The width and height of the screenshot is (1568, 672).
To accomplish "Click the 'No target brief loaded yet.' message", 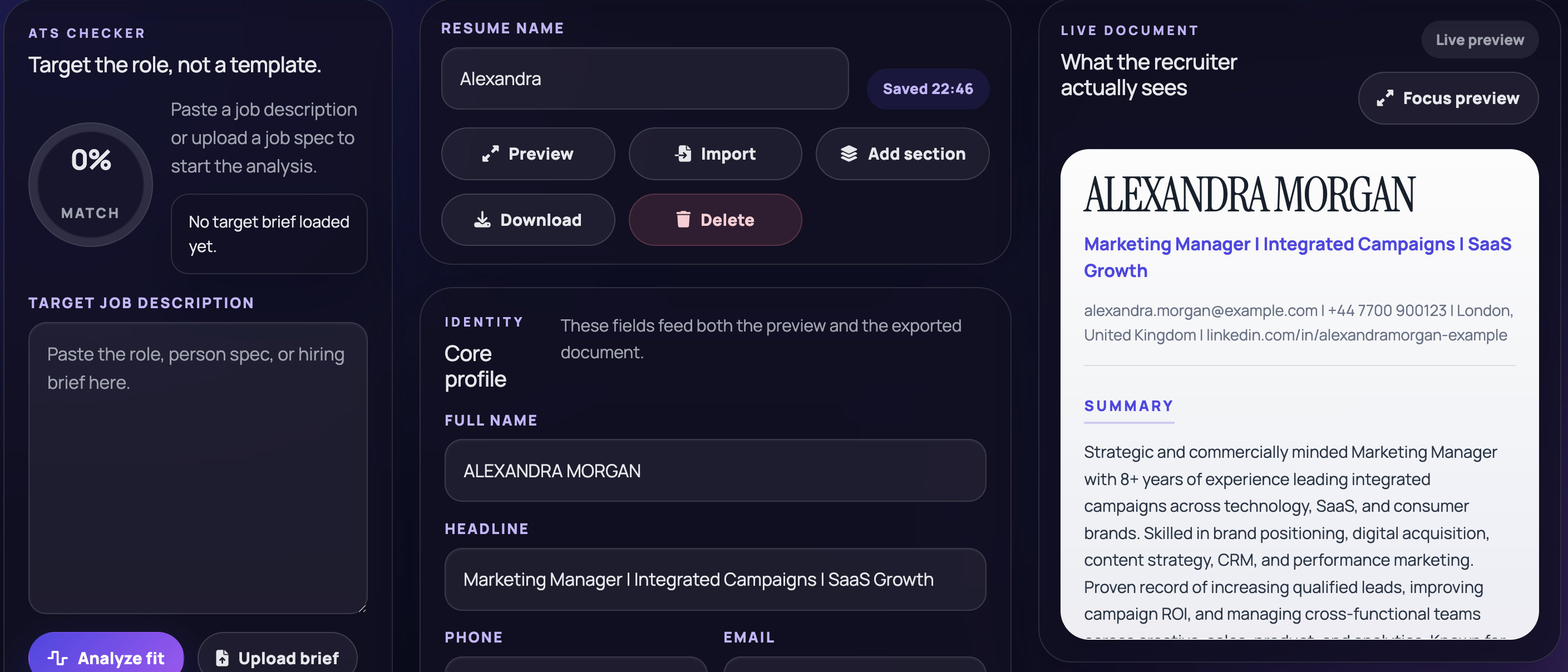I will (x=269, y=234).
